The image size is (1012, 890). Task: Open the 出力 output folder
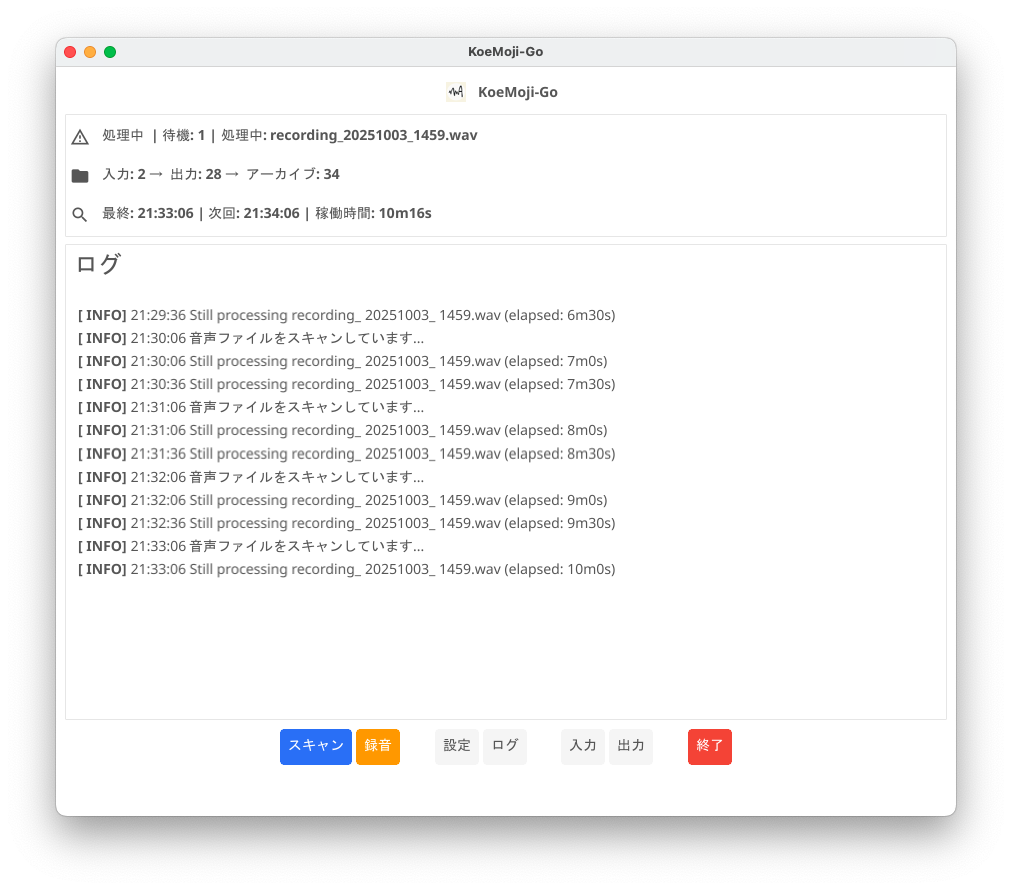(631, 746)
